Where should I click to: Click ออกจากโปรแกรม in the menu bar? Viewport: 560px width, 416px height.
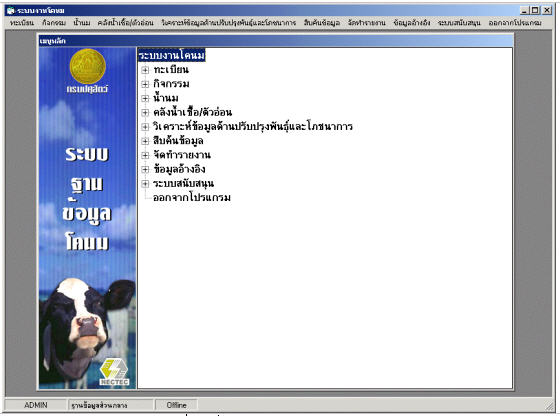[x=515, y=23]
